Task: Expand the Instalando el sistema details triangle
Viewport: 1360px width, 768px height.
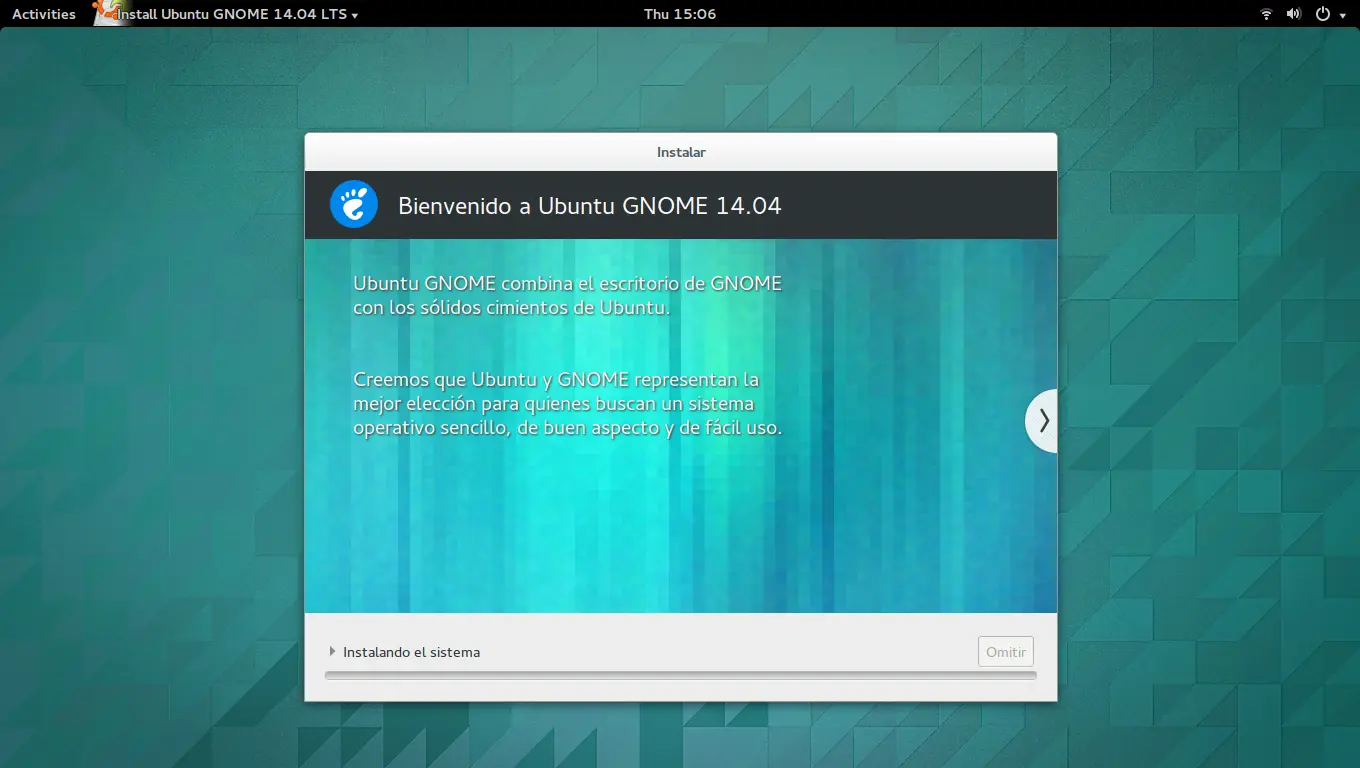Action: coord(332,651)
